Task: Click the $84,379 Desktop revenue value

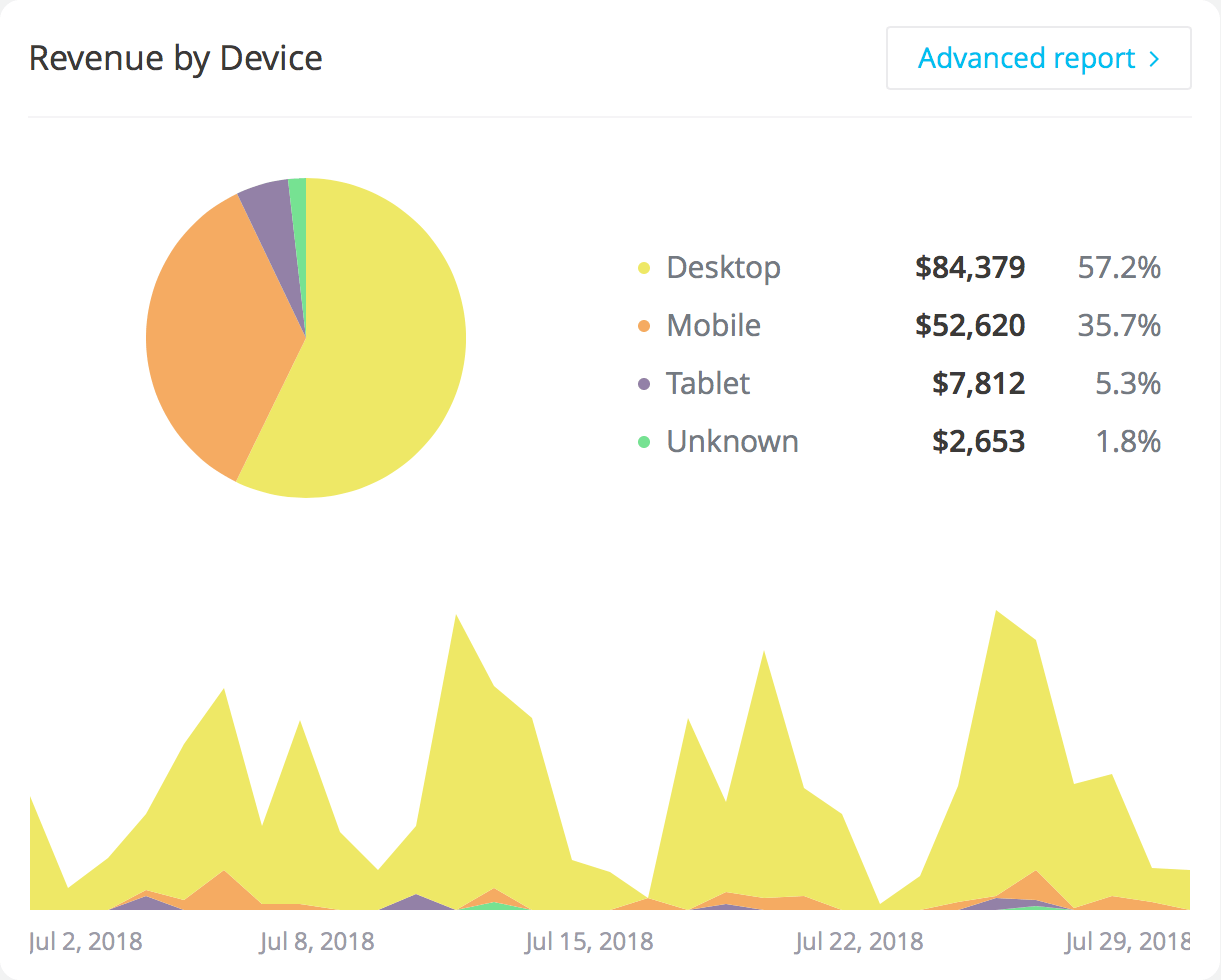Action: click(x=970, y=268)
